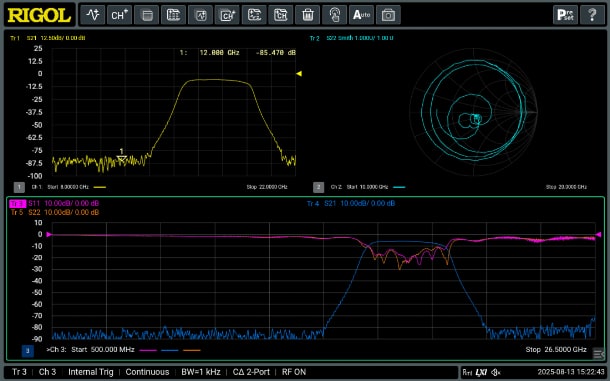610x381 pixels.
Task: Click the Preset button
Action: [565, 15]
